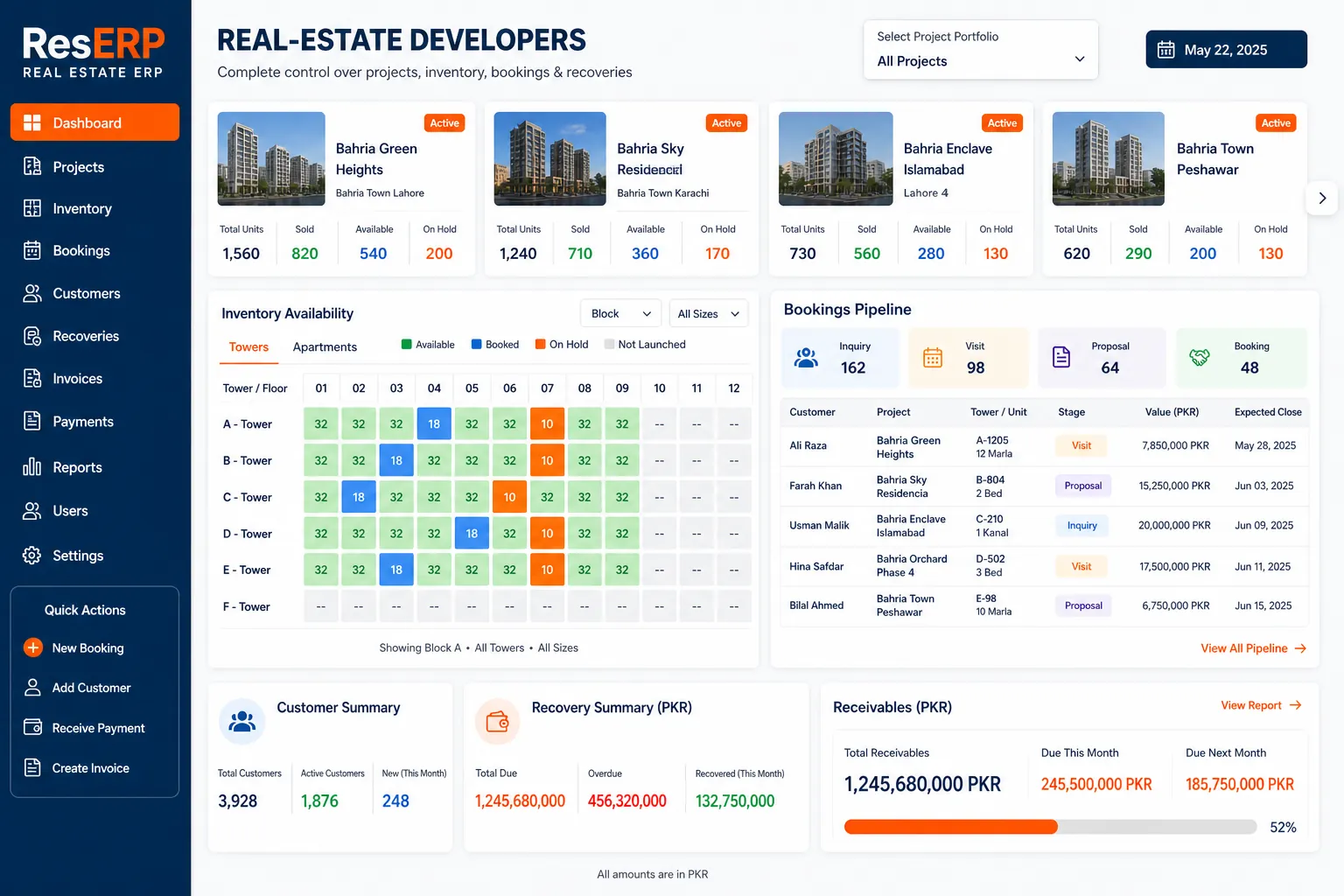Click the Payments sidebar icon
1344x896 pixels.
[x=32, y=421]
